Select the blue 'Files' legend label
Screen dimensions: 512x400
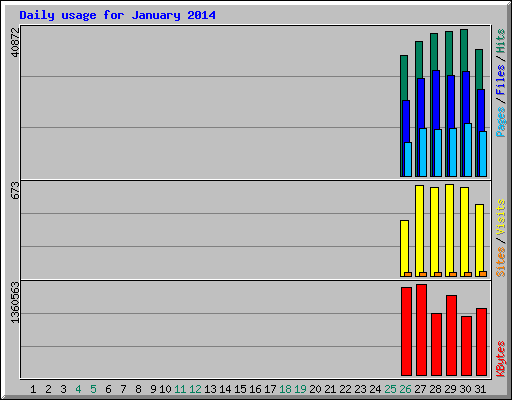coord(501,79)
